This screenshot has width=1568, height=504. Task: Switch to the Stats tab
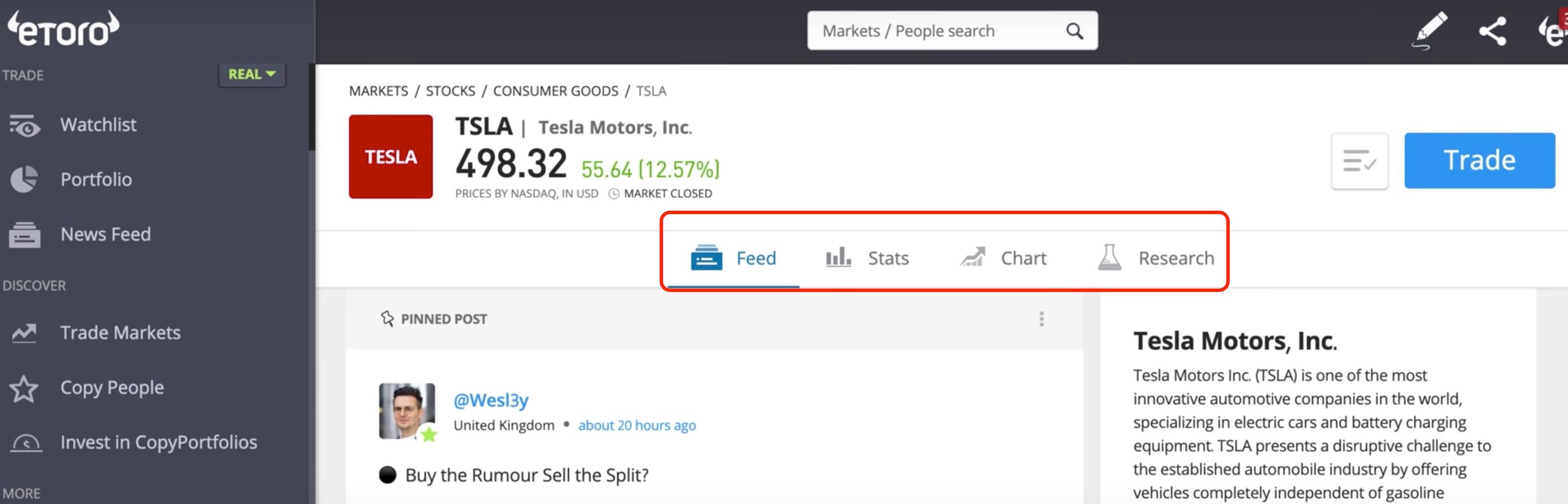click(867, 258)
